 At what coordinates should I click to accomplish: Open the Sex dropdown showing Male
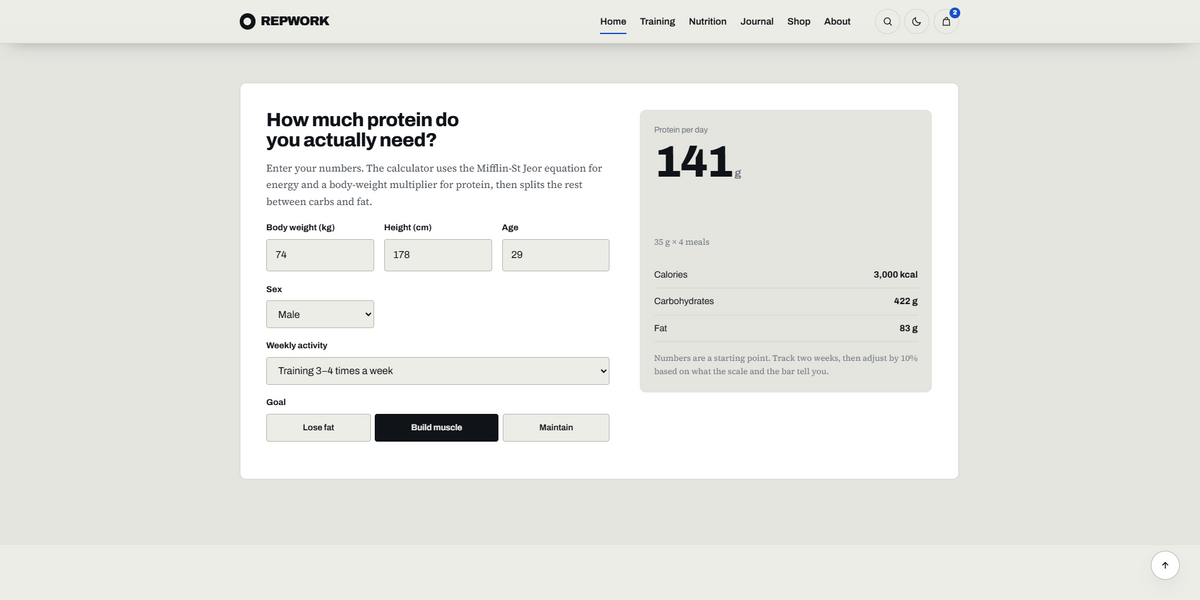[320, 314]
